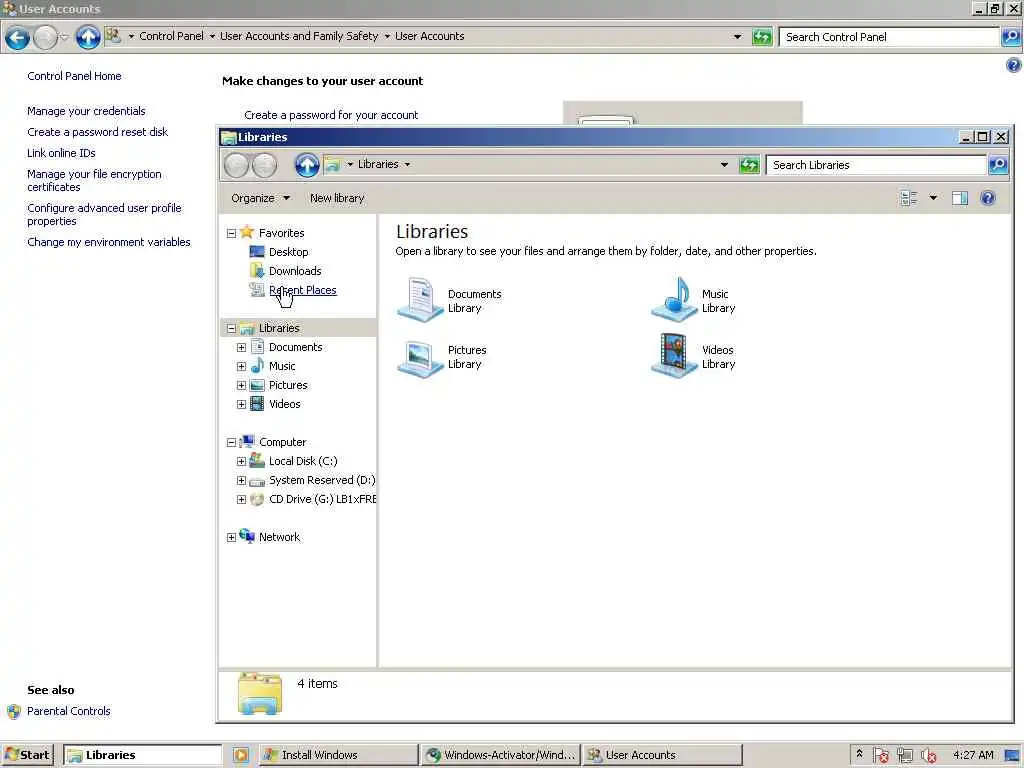Toggle the preview pane icon
The image size is (1024, 768).
pyautogui.click(x=959, y=198)
